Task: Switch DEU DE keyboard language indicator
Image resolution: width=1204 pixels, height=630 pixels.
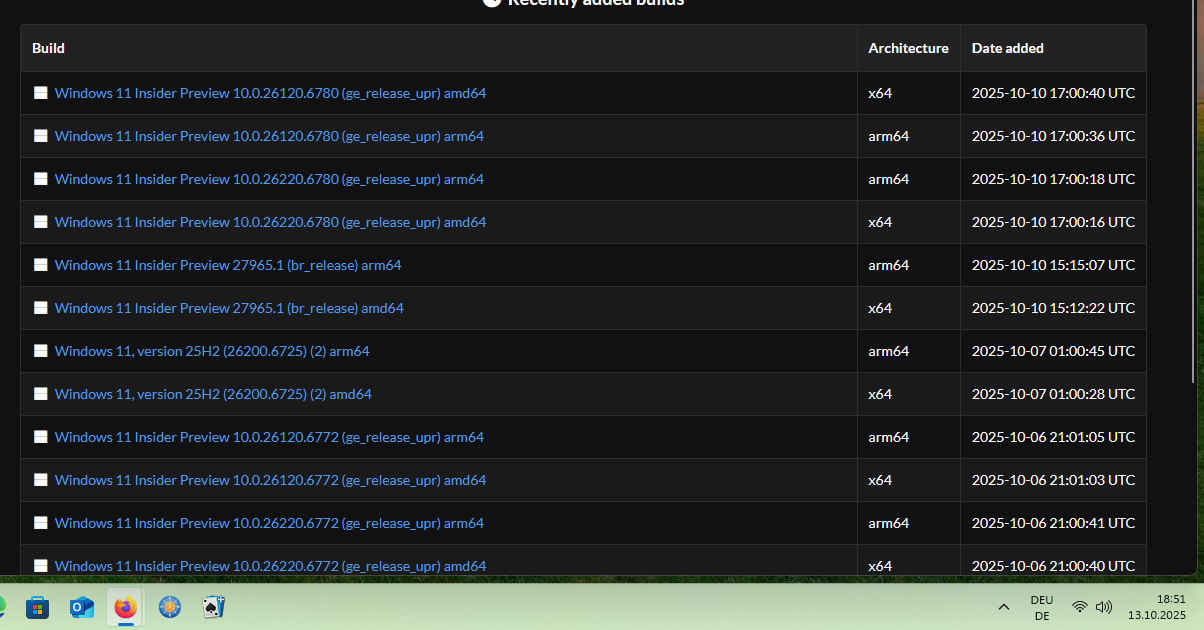Action: pyautogui.click(x=1041, y=607)
